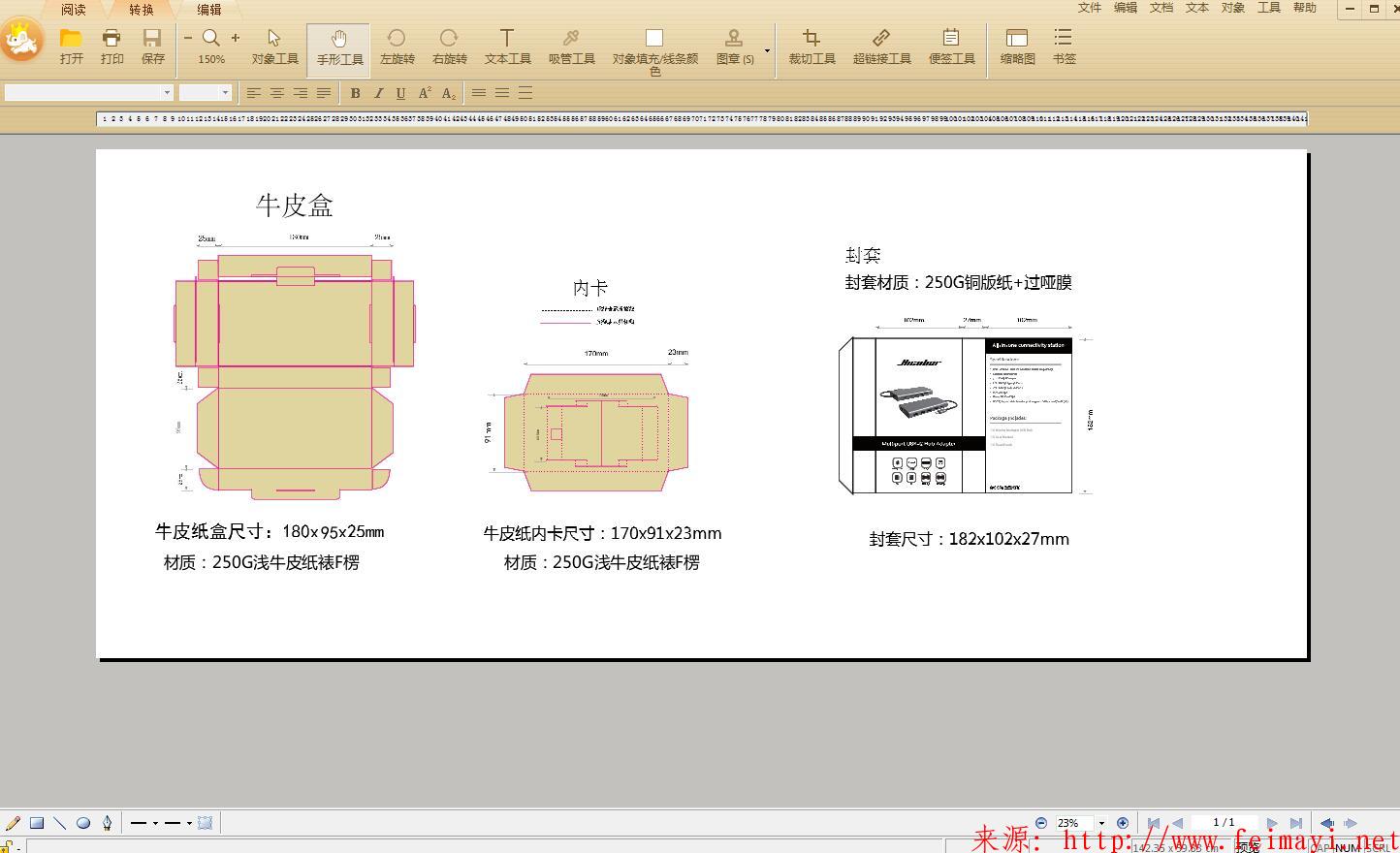This screenshot has height=853, width=1400.
Task: Switch to the 转换 ribbon tab
Action: point(140,10)
